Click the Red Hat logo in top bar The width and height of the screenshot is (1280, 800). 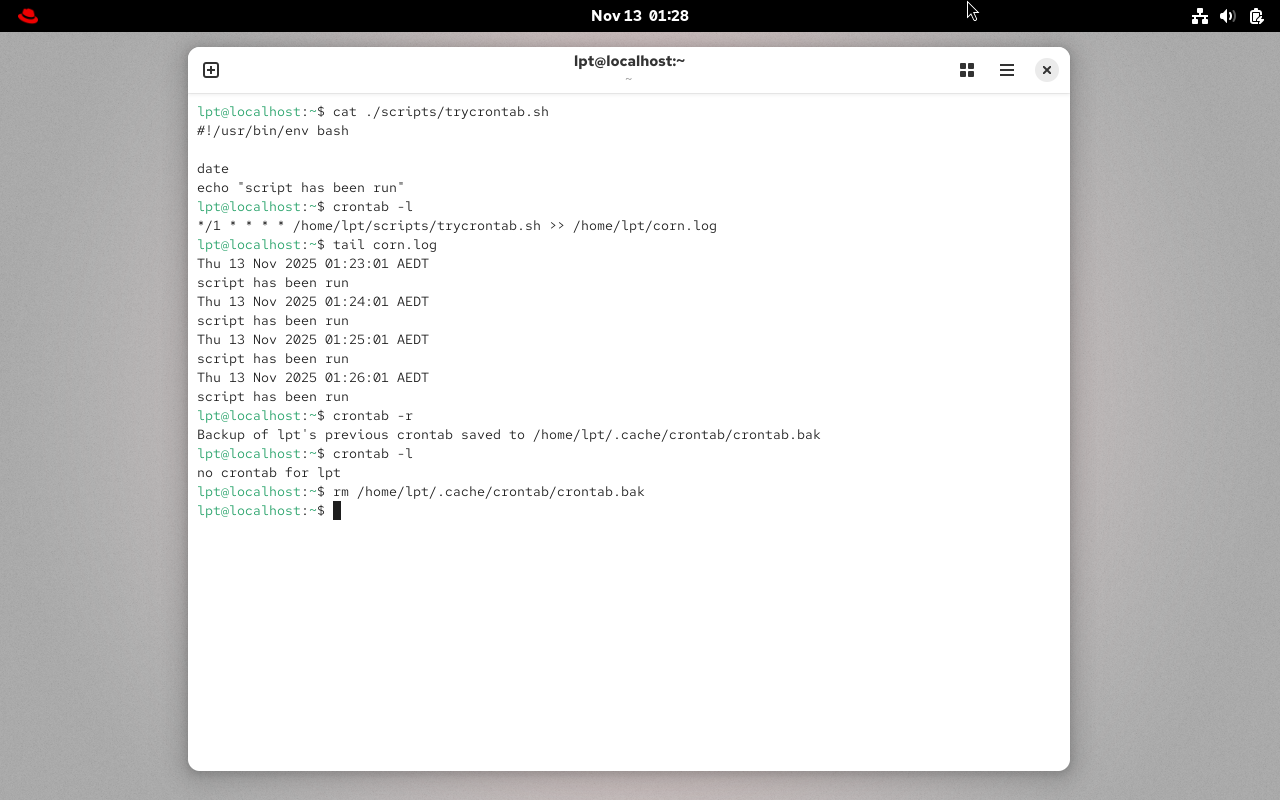(x=27, y=15)
